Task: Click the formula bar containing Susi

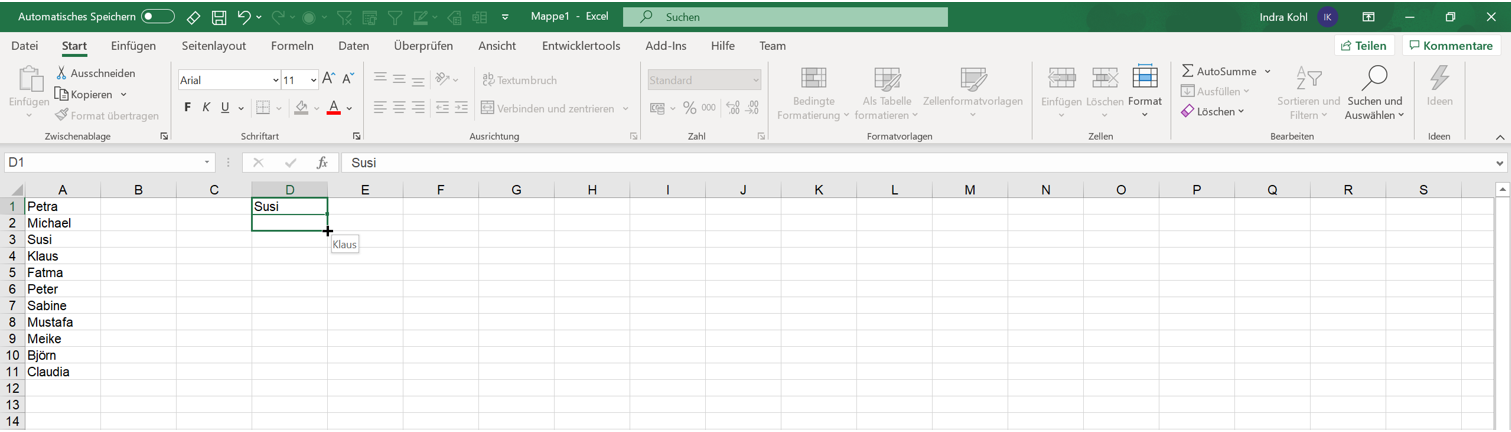Action: [917, 162]
